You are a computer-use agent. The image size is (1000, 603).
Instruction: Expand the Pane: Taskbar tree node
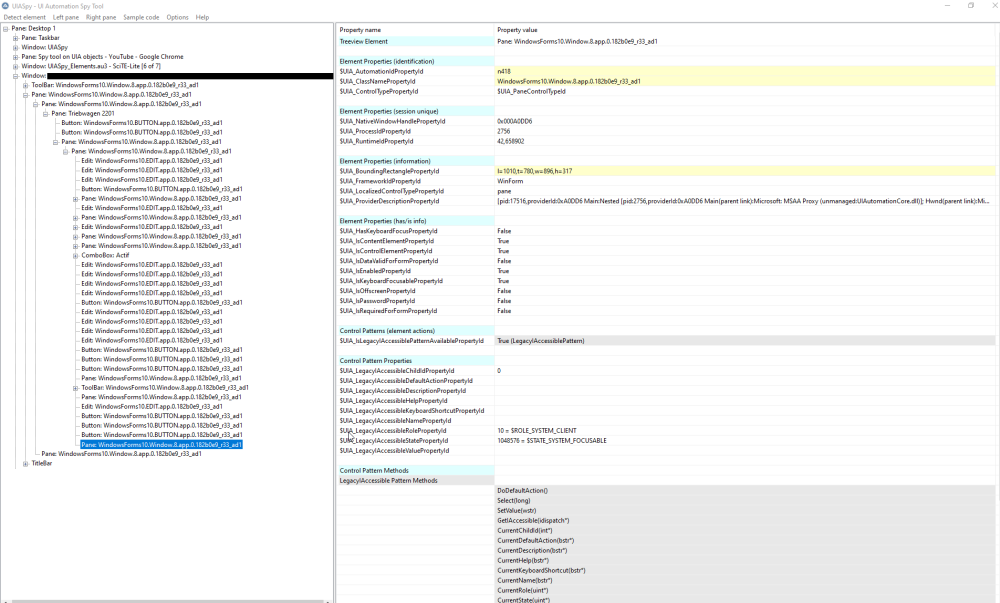point(16,37)
